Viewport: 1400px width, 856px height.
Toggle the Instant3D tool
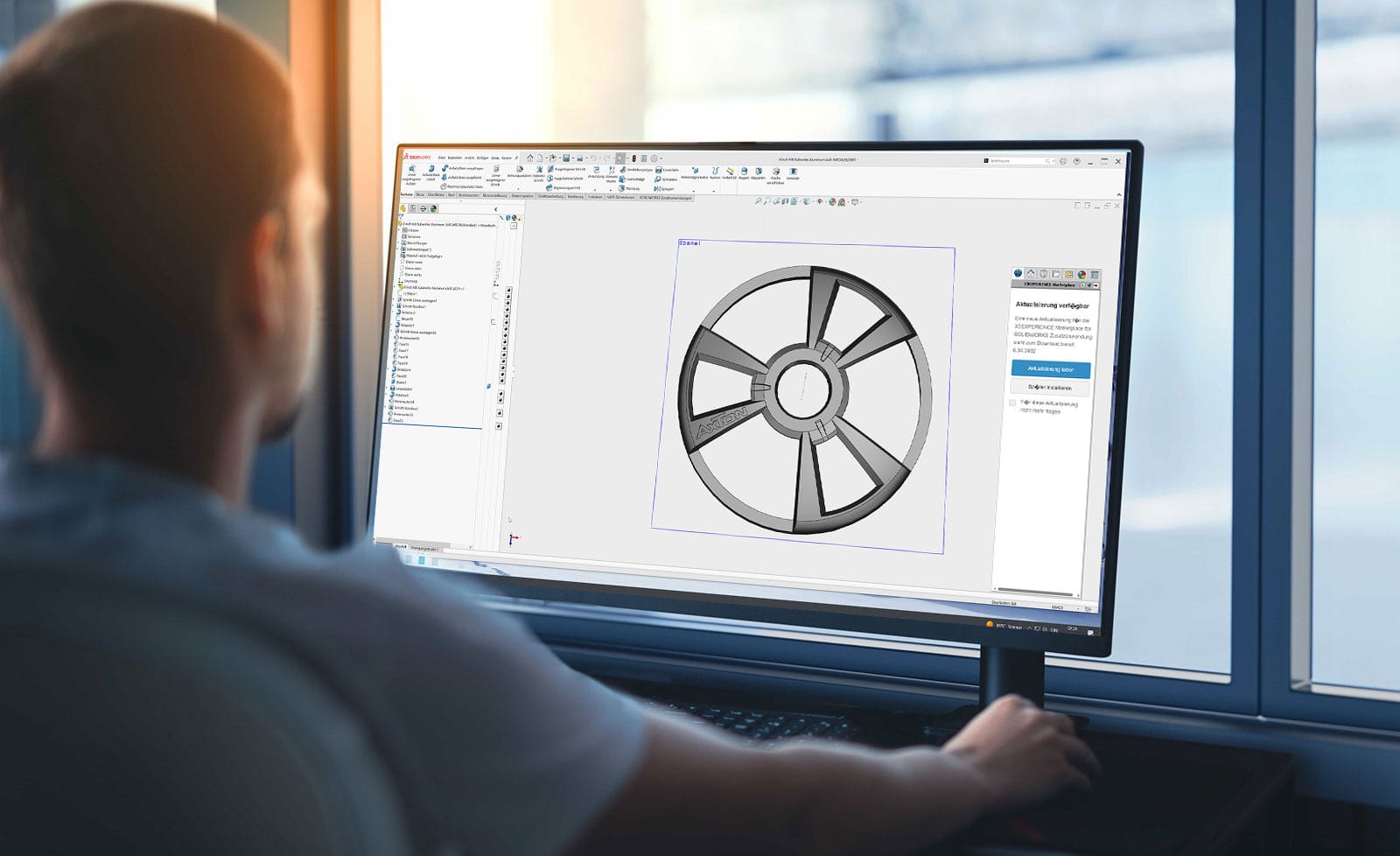pos(730,173)
